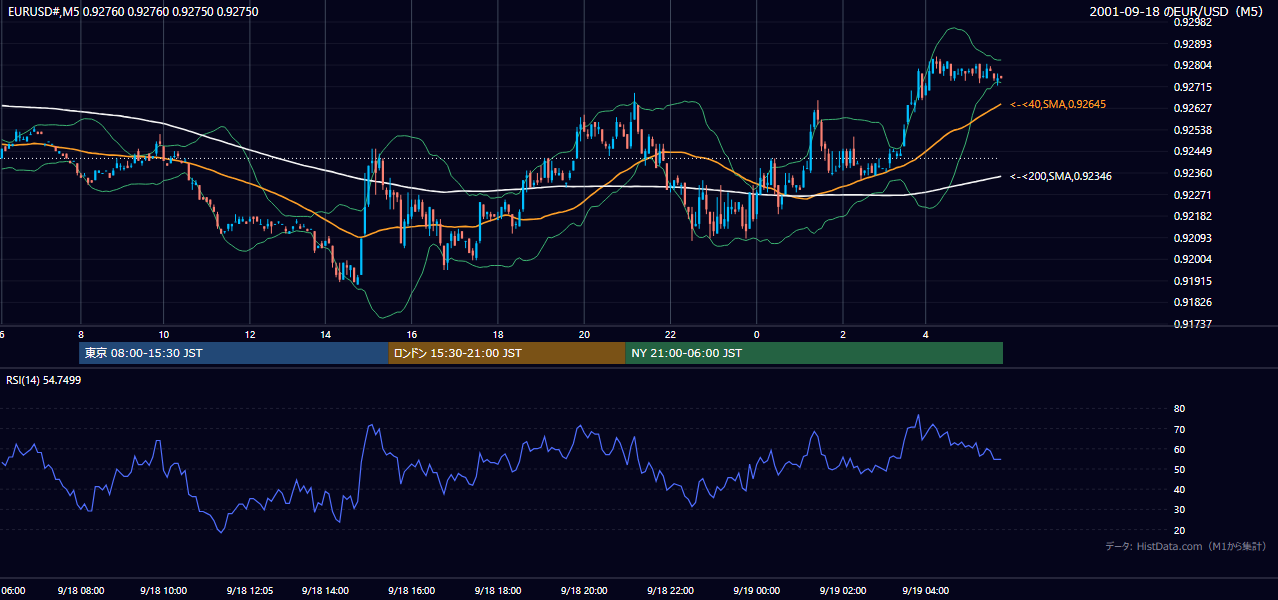Click RSI scale value 80
Image resolution: width=1278 pixels, height=600 pixels.
click(1179, 409)
